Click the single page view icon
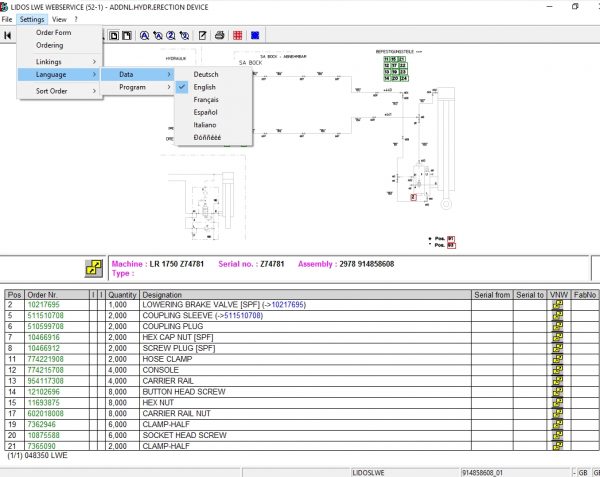 pyautogui.click(x=114, y=36)
